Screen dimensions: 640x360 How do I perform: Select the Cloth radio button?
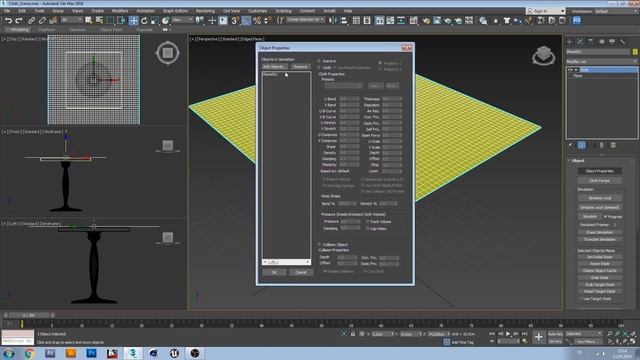coord(320,67)
